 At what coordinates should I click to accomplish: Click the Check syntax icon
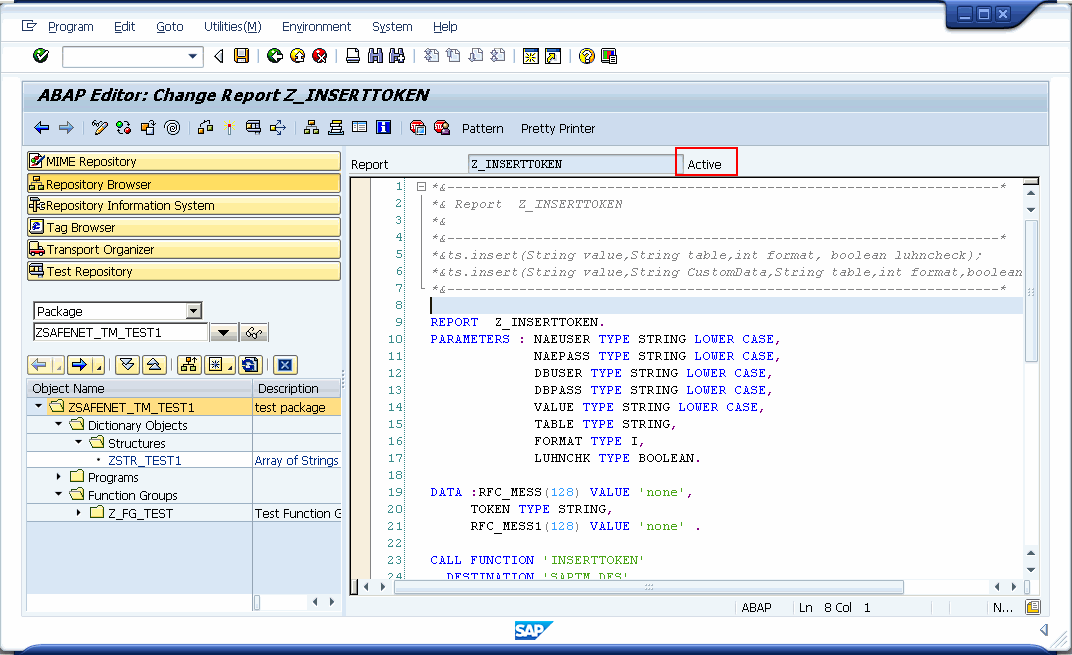[x=205, y=128]
